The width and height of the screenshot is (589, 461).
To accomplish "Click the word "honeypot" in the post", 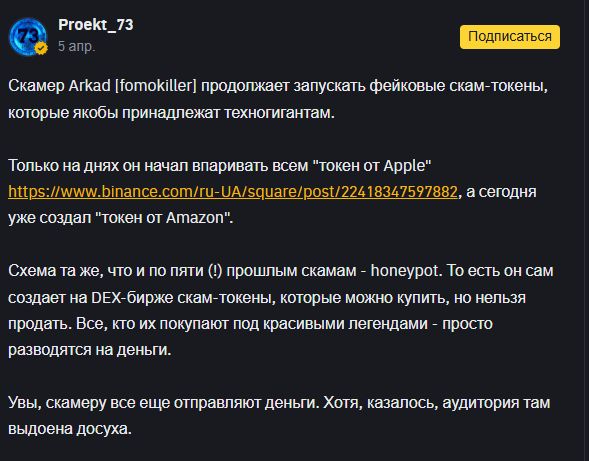I will [405, 271].
